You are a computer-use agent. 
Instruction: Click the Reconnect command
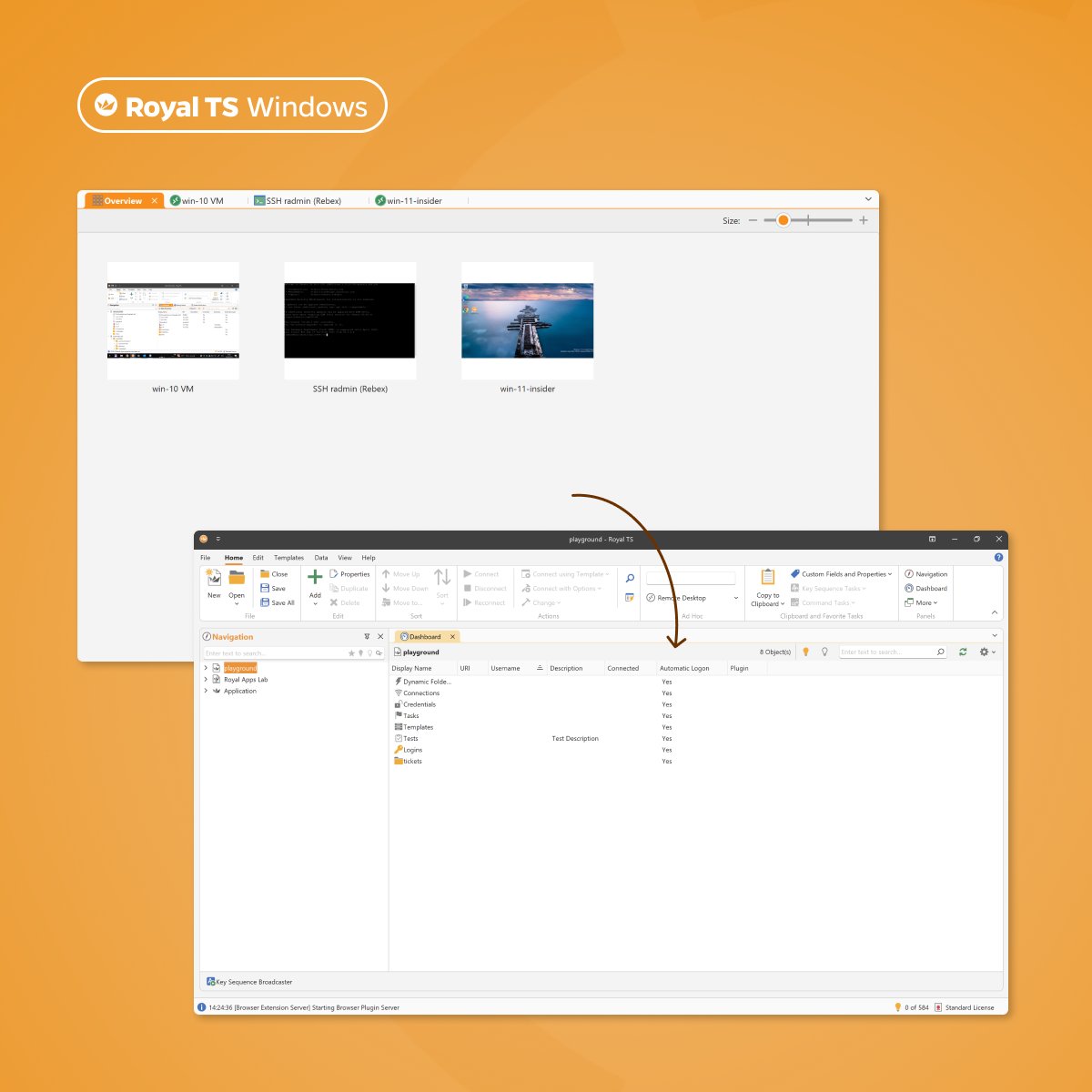pos(484,602)
